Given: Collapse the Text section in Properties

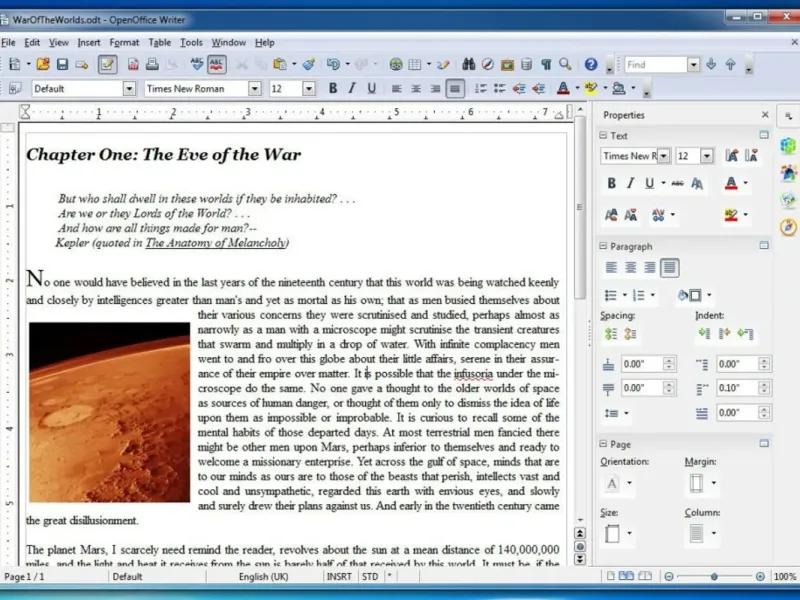Looking at the screenshot, I should (x=603, y=136).
